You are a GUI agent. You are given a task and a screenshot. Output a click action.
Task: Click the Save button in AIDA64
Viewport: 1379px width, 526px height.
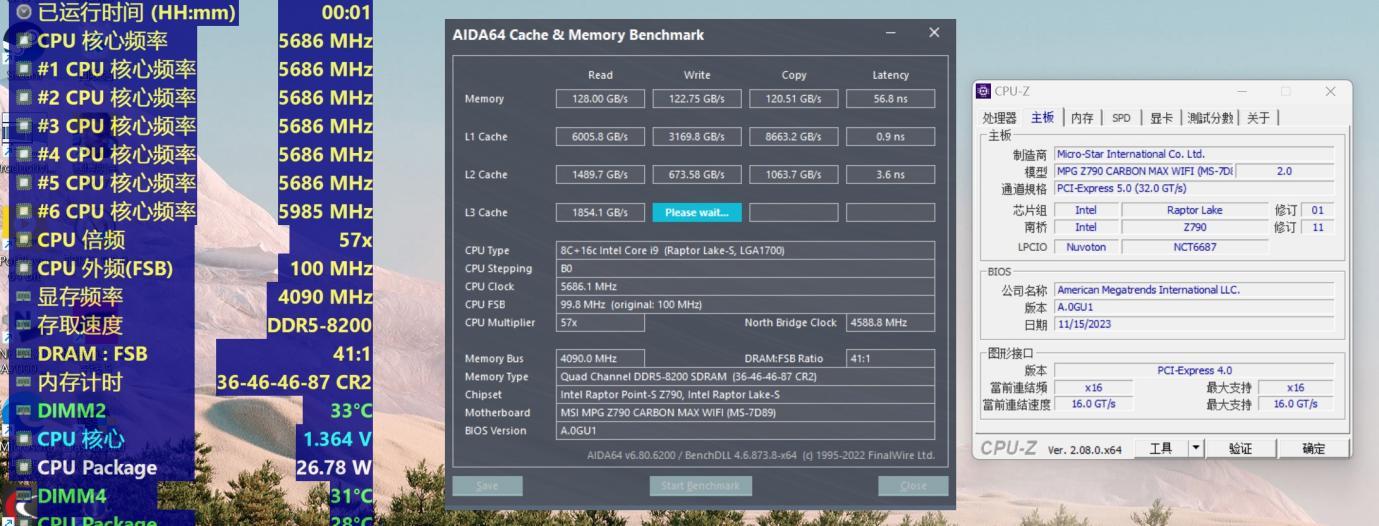487,486
